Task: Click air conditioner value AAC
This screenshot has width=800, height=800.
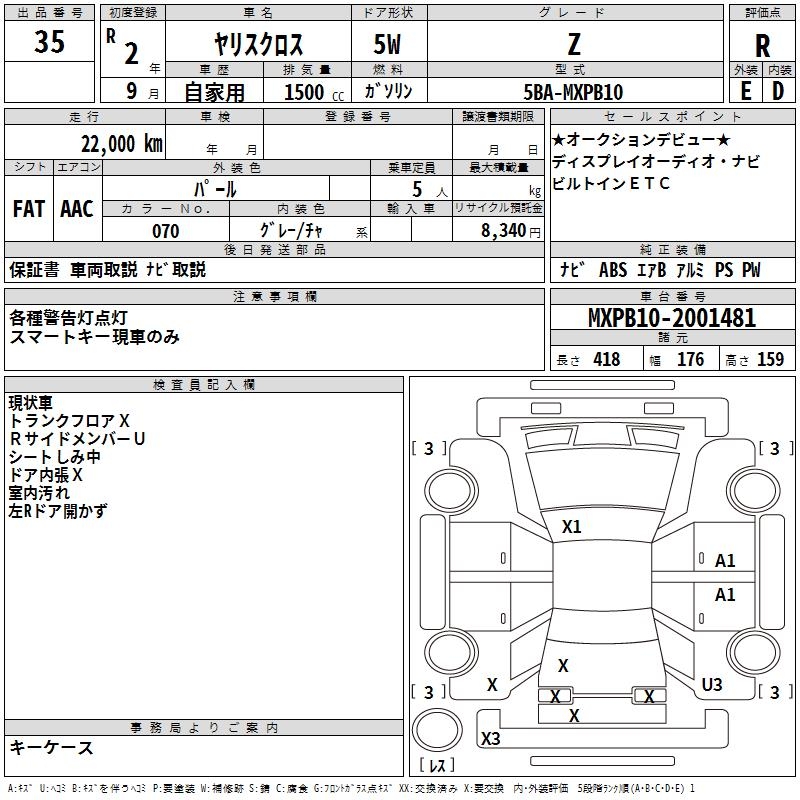Action: pos(77,209)
